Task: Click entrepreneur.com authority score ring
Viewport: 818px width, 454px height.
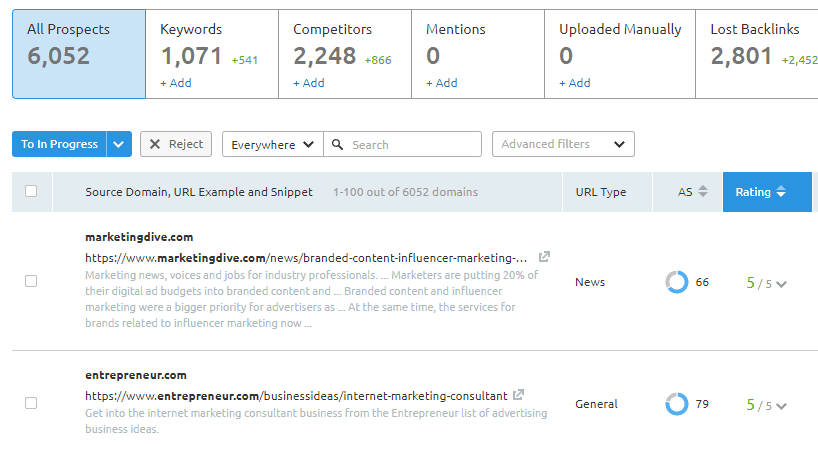Action: pos(677,404)
